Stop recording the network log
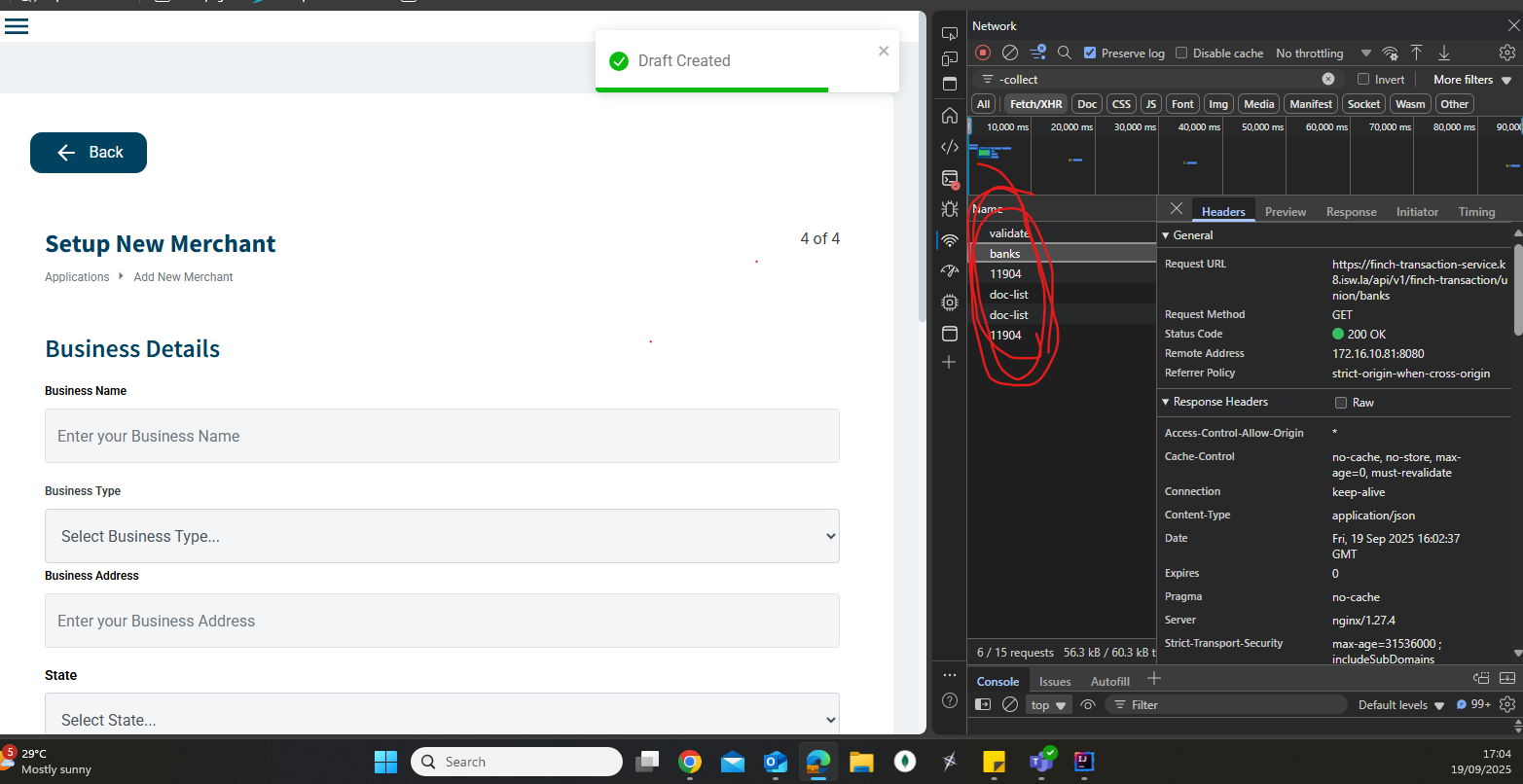 coord(983,53)
